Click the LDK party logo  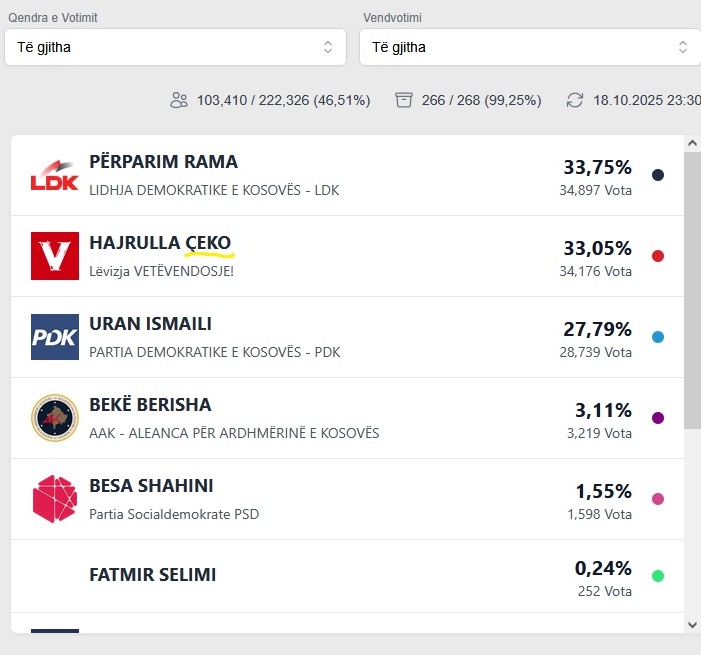tap(55, 175)
